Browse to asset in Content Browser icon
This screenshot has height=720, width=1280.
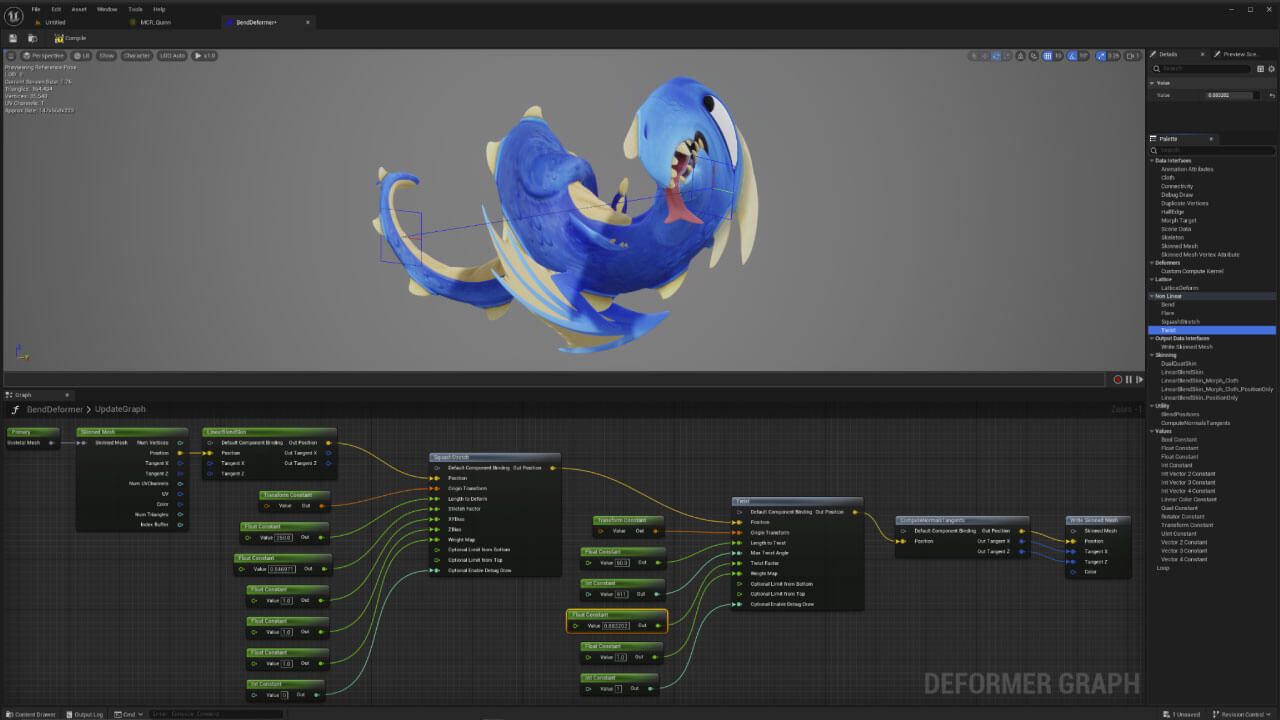pos(33,38)
